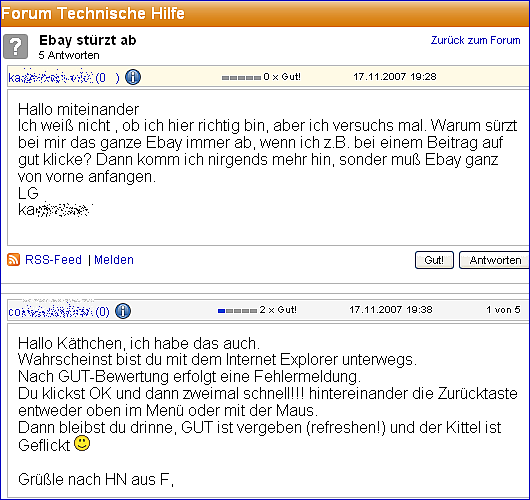Viewport: 530px width, 500px height.
Task: Open the "Zurück zum Forum" link
Action: (x=475, y=41)
